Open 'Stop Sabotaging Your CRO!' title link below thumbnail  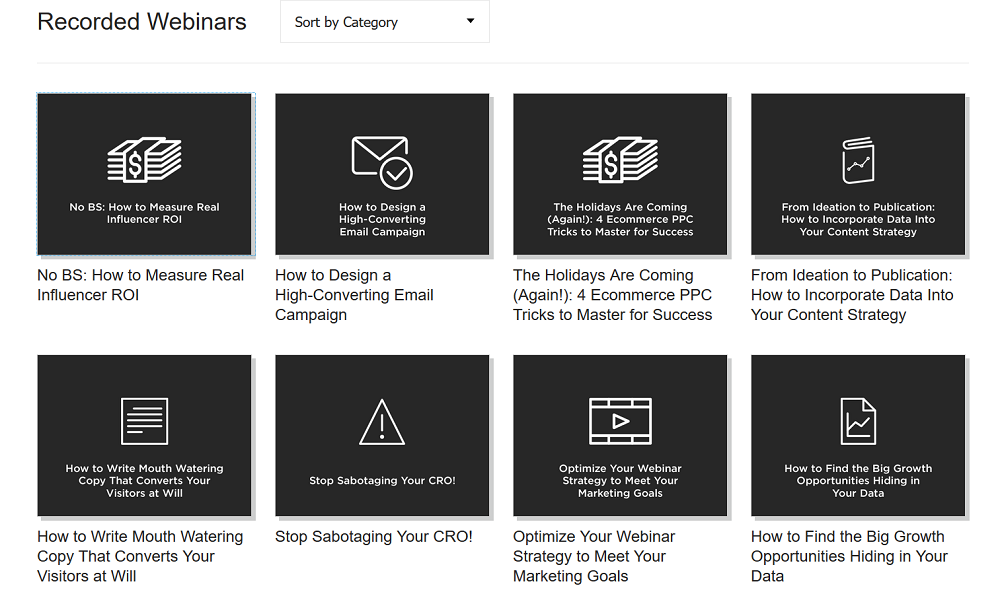[x=374, y=537]
